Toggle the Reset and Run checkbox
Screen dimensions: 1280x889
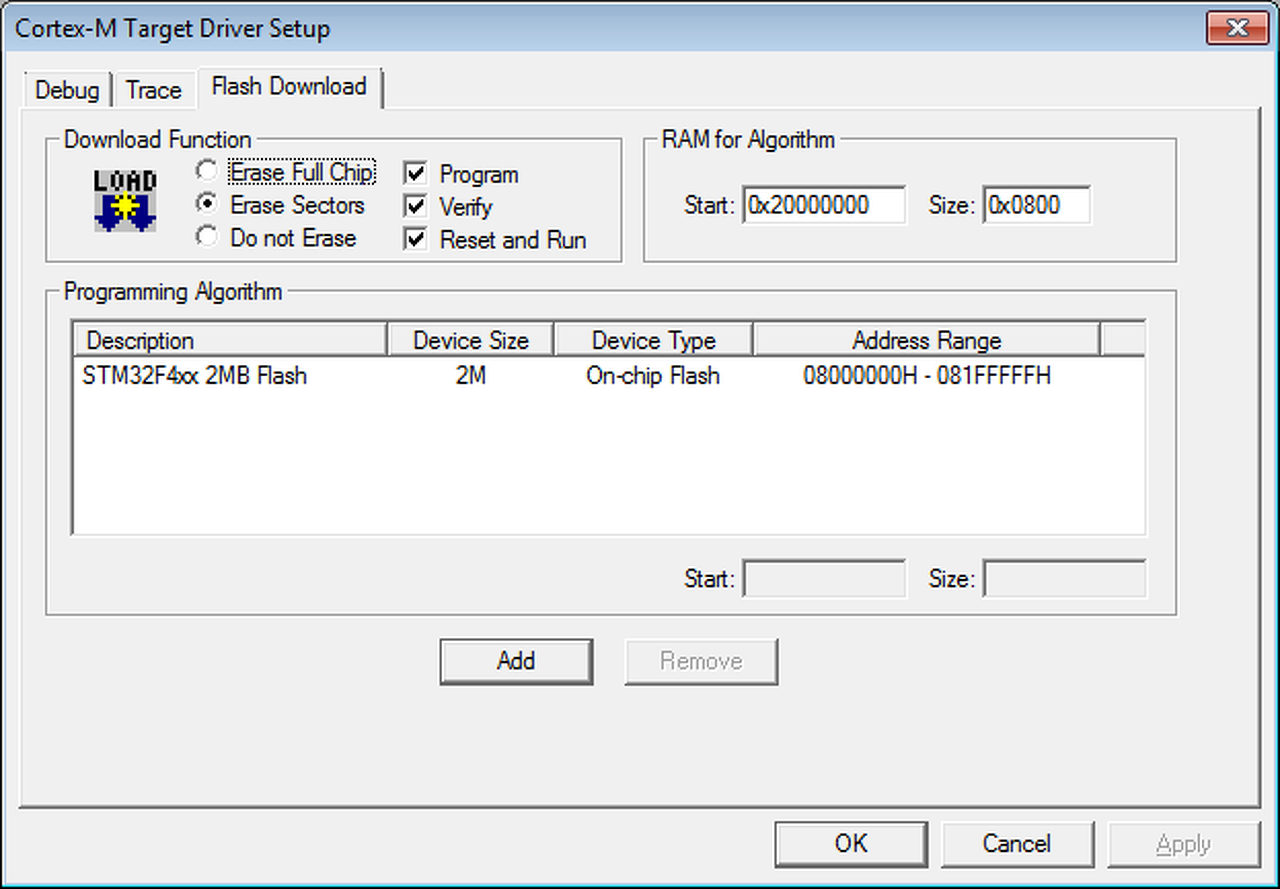(415, 240)
